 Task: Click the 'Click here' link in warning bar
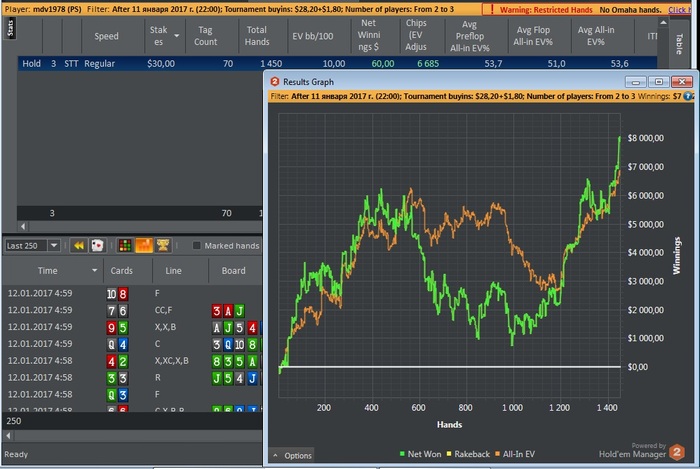[679, 10]
